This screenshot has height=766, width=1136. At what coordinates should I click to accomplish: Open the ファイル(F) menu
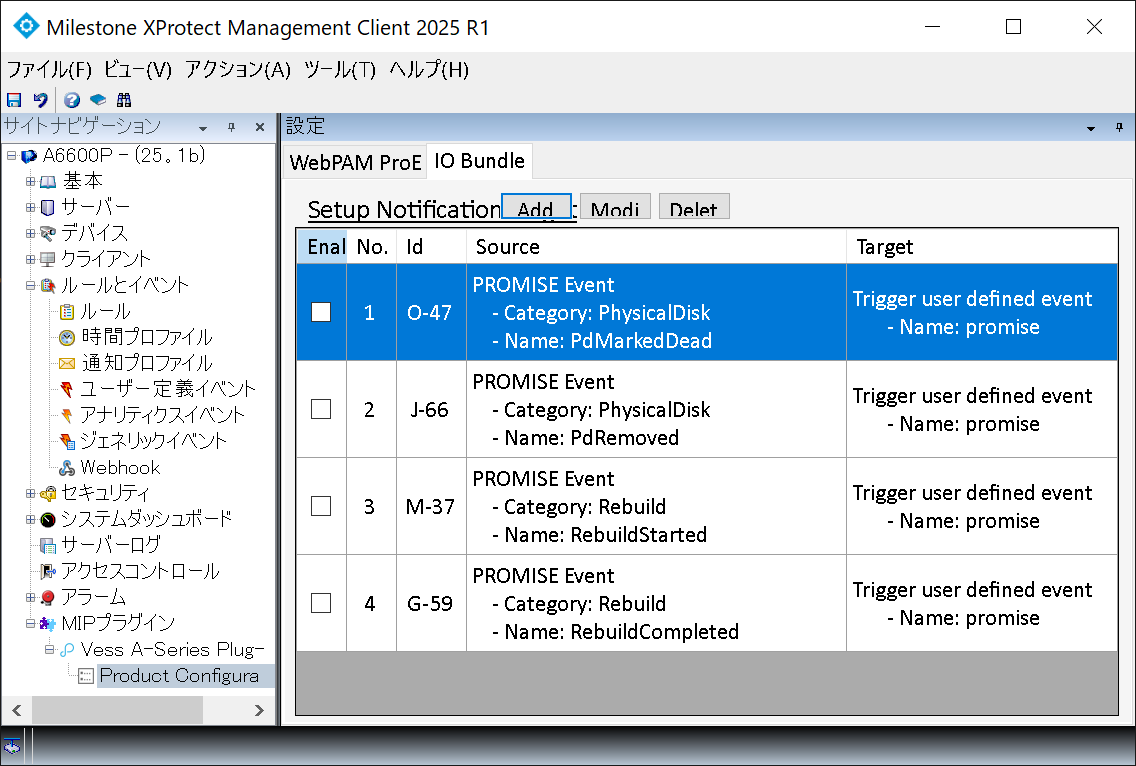coord(49,70)
